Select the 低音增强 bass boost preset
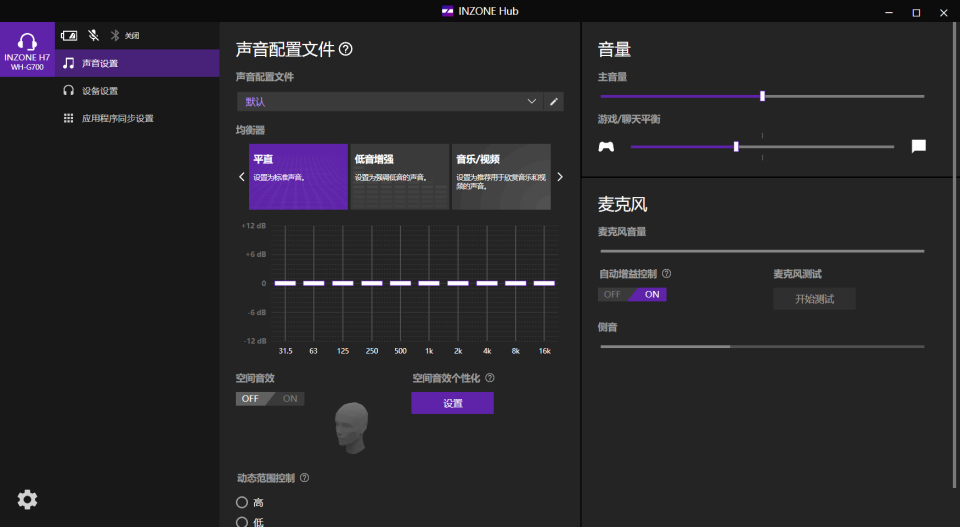960x527 pixels. tap(400, 177)
